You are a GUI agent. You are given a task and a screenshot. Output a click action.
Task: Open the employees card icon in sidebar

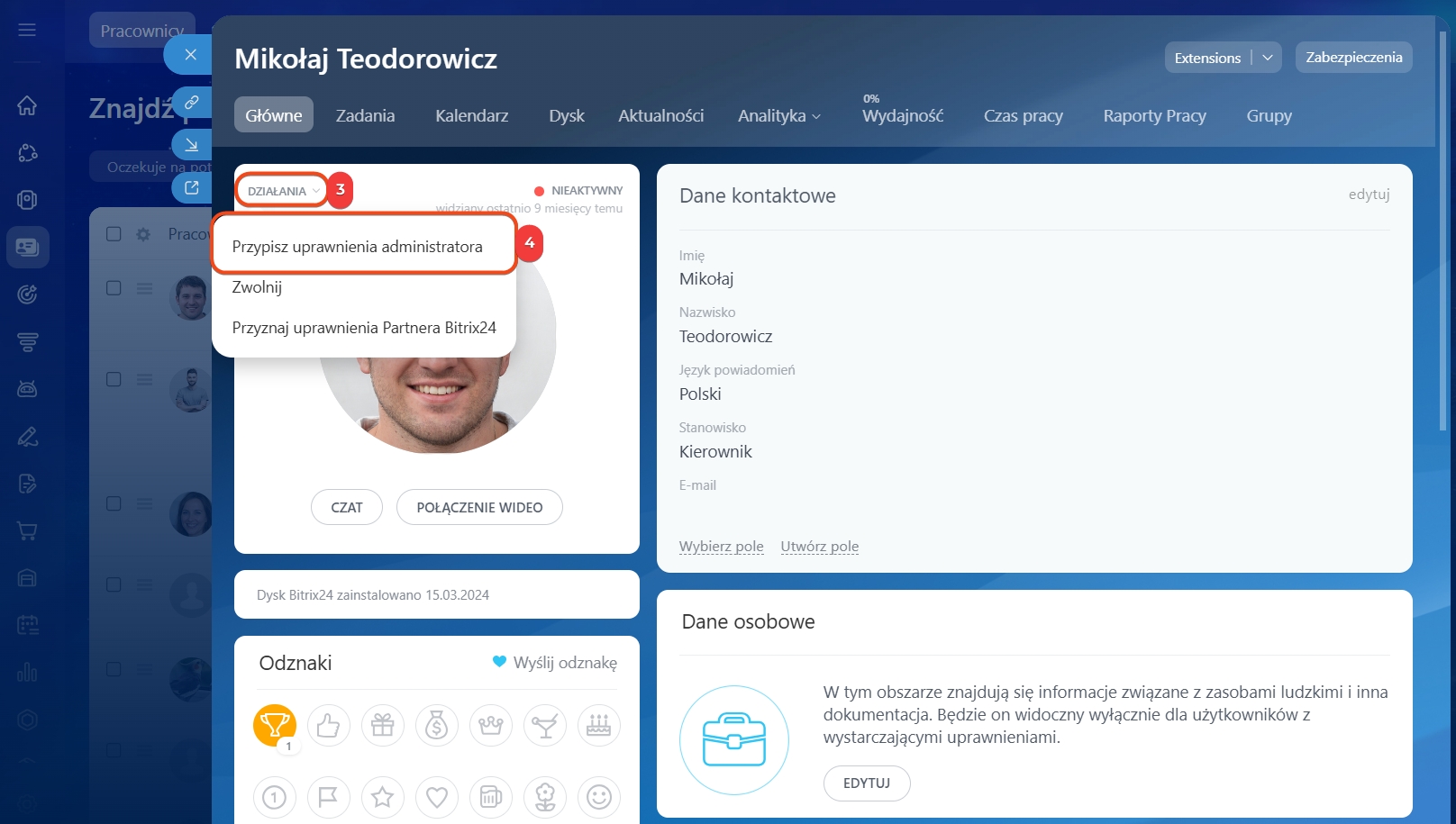[x=27, y=247]
